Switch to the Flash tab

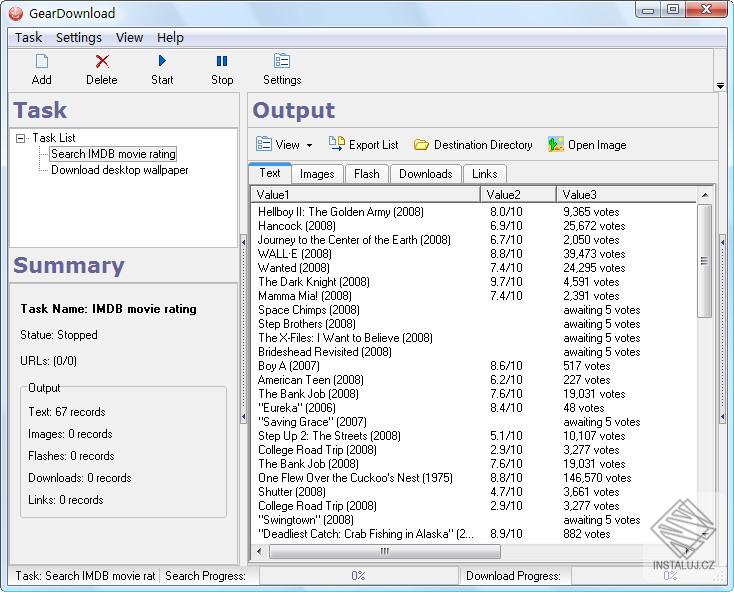(367, 174)
